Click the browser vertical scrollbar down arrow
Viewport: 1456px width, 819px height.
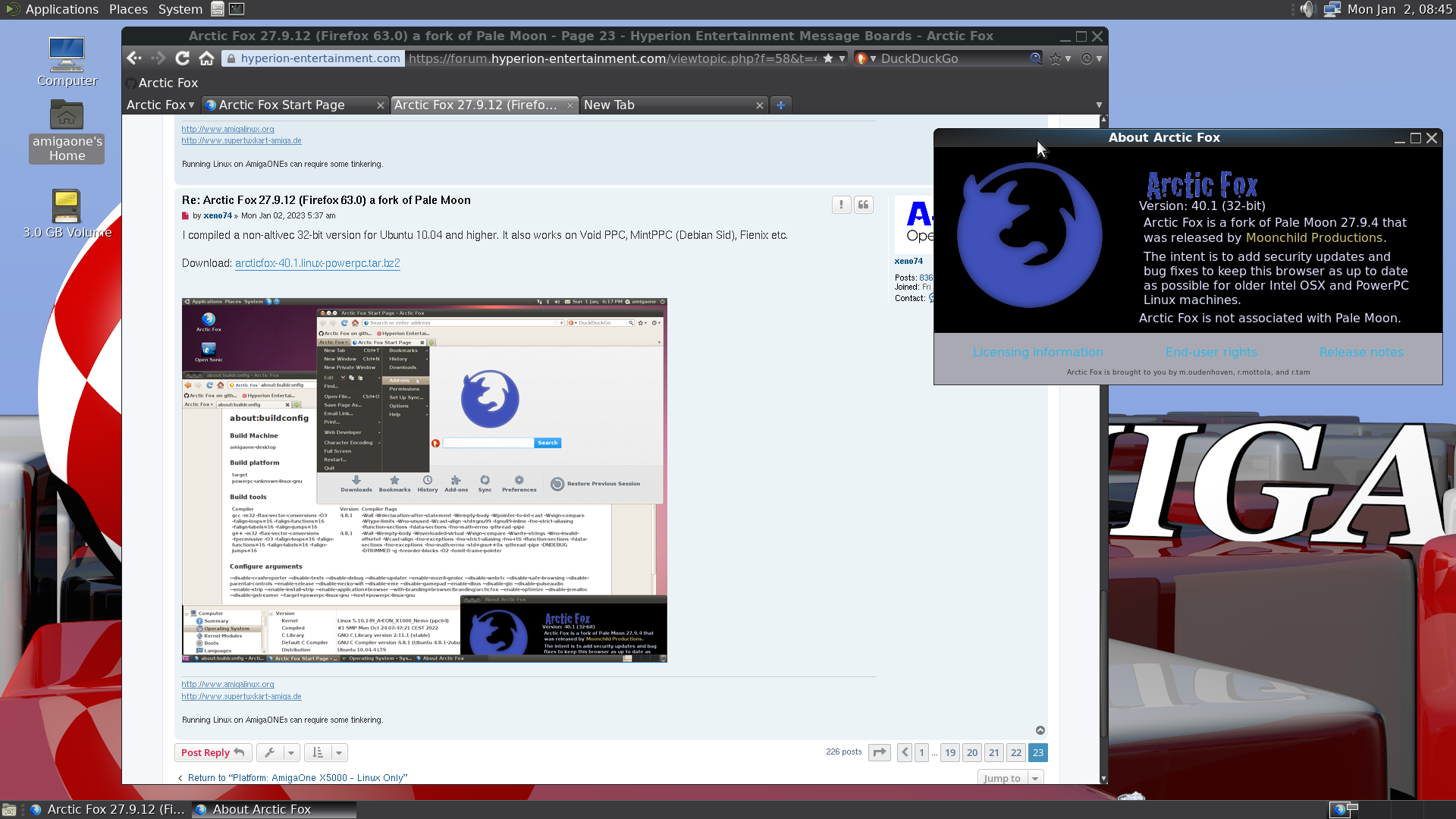tap(1103, 779)
